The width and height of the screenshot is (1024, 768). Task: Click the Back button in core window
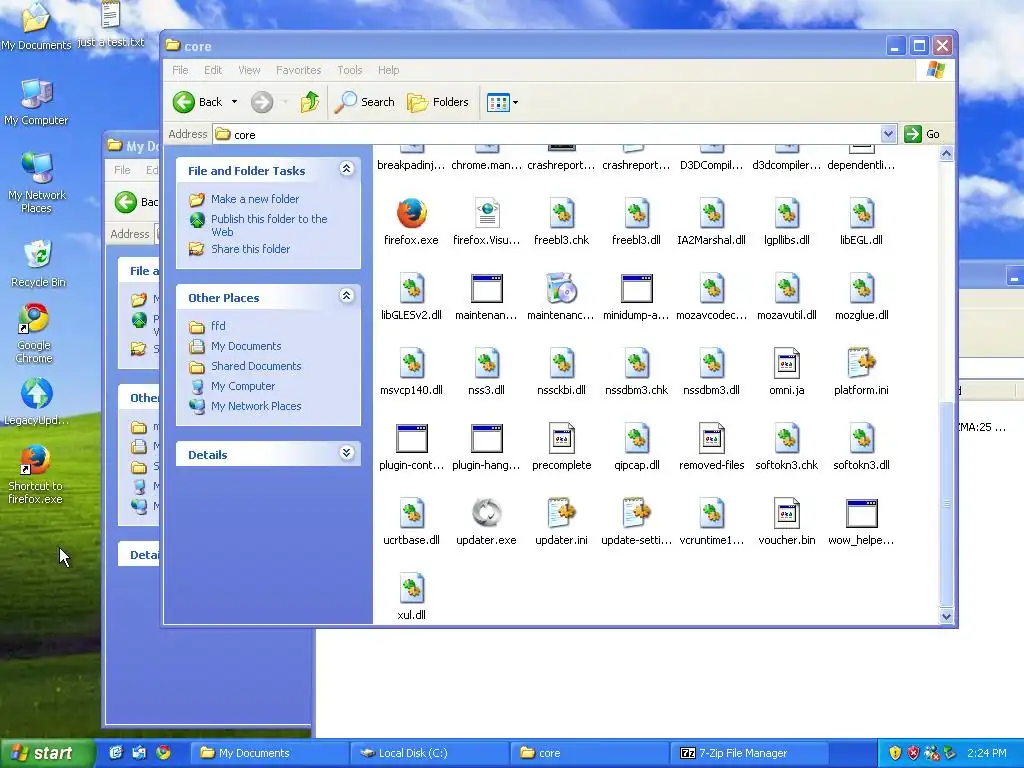coord(197,102)
